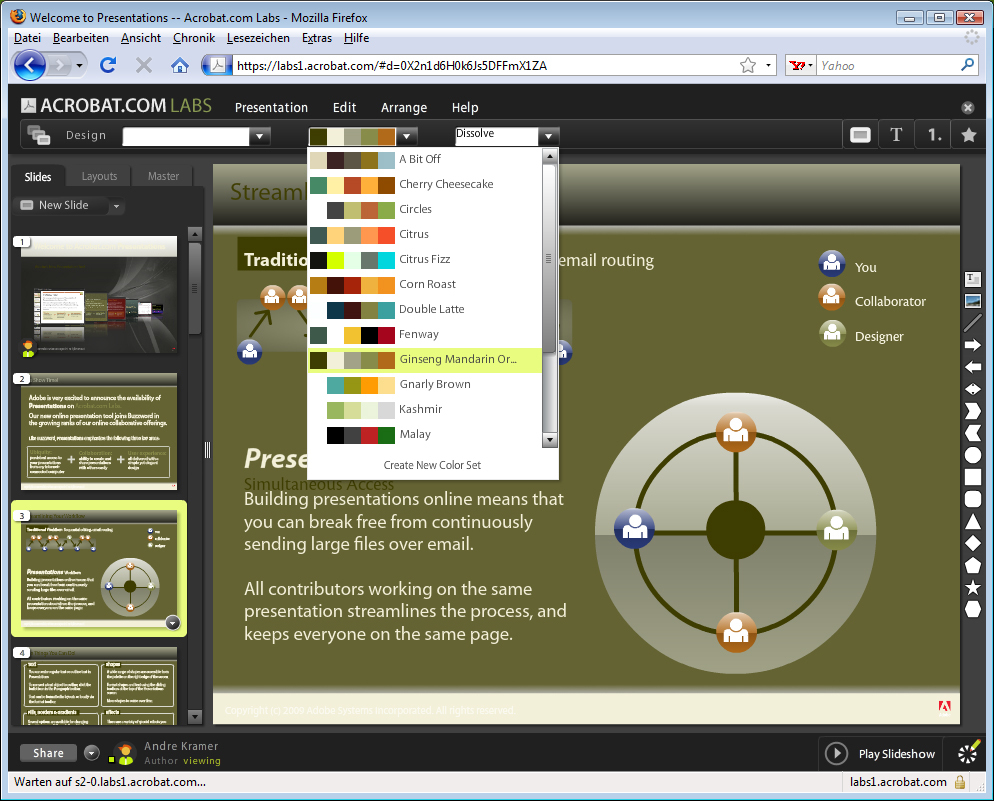Viewport: 994px width, 801px height.
Task: Open the slide properties toolbar button
Action: [x=860, y=135]
